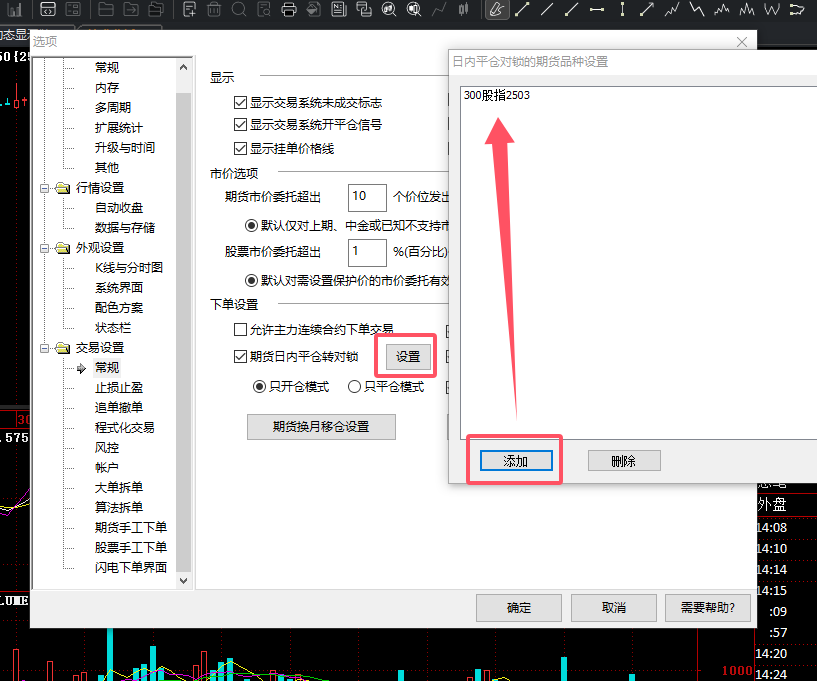Select the vertical line drawing tool
Screen dimensions: 817x681
click(622, 9)
